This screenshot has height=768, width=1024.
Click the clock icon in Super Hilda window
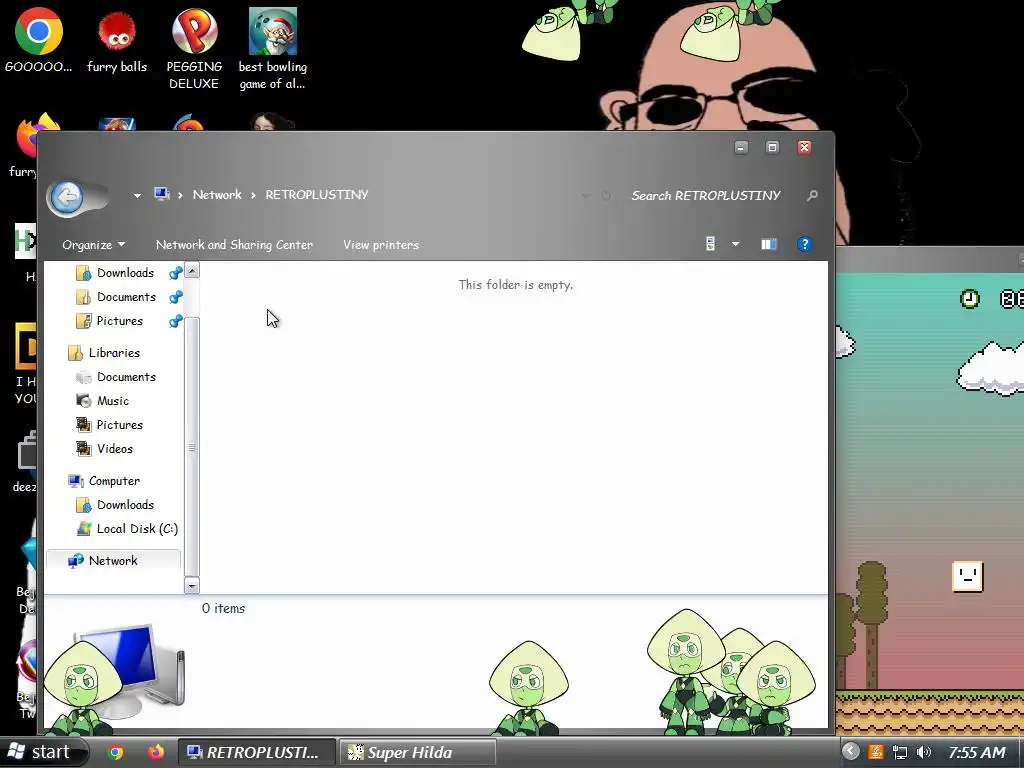point(970,299)
